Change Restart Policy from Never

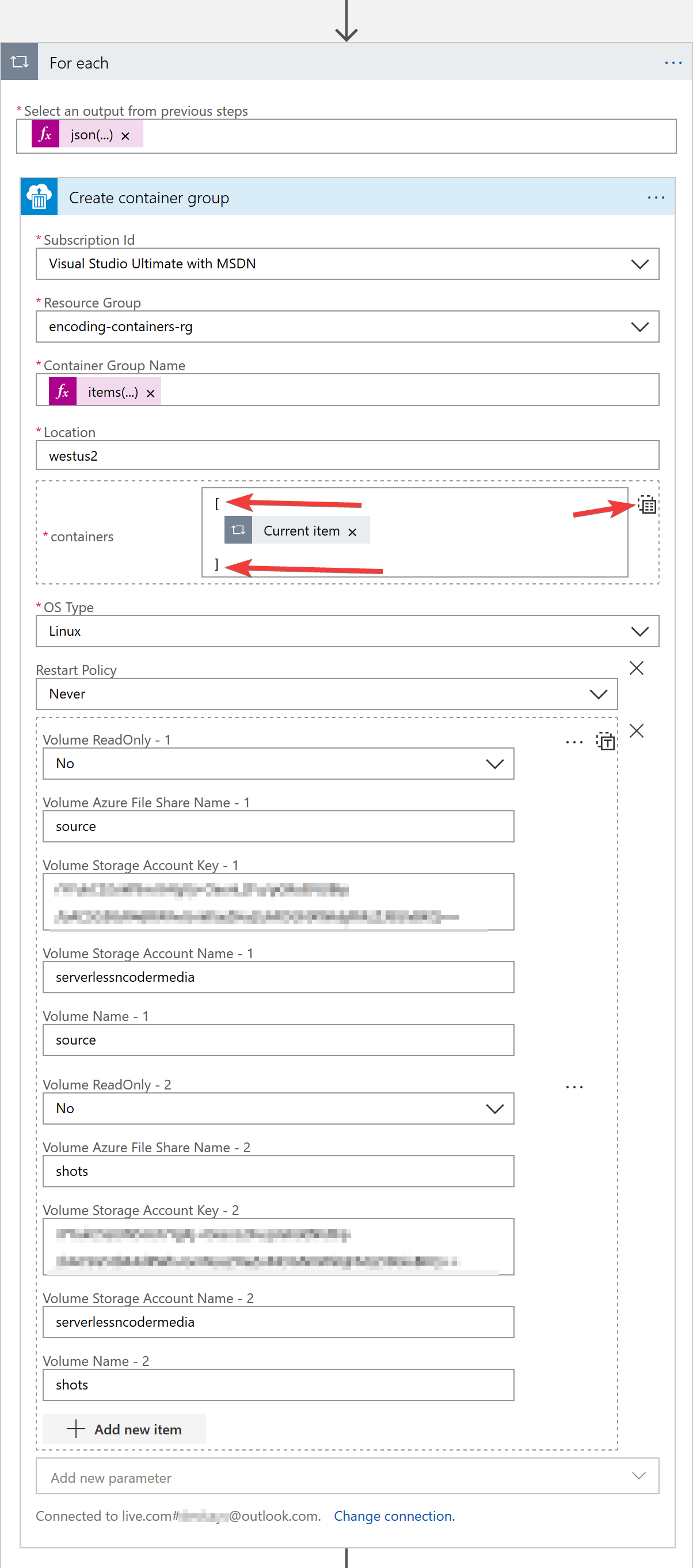599,693
